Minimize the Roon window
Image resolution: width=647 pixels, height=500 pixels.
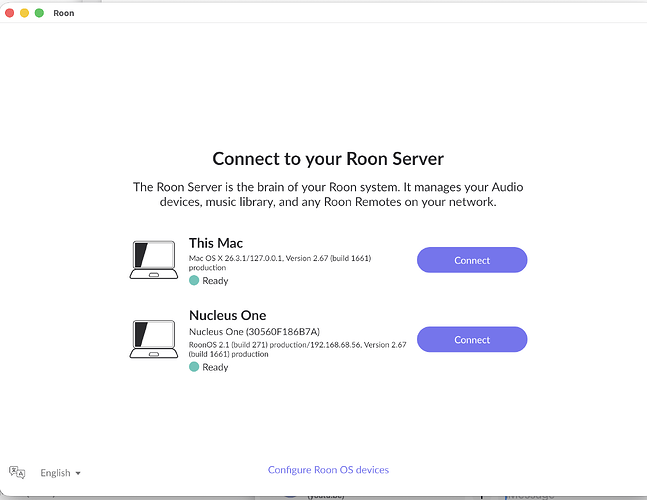24,13
